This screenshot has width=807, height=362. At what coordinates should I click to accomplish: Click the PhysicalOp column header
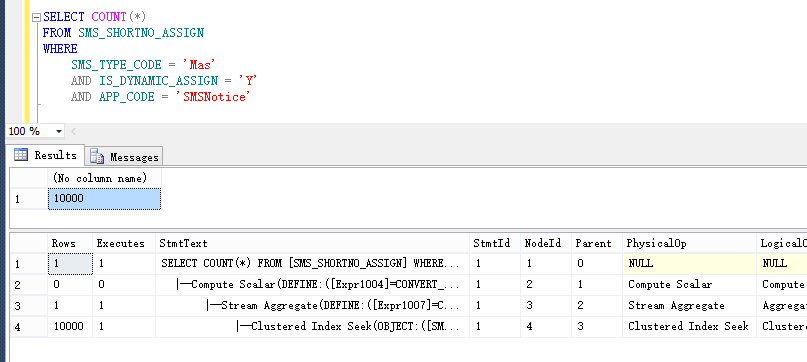pyautogui.click(x=689, y=243)
